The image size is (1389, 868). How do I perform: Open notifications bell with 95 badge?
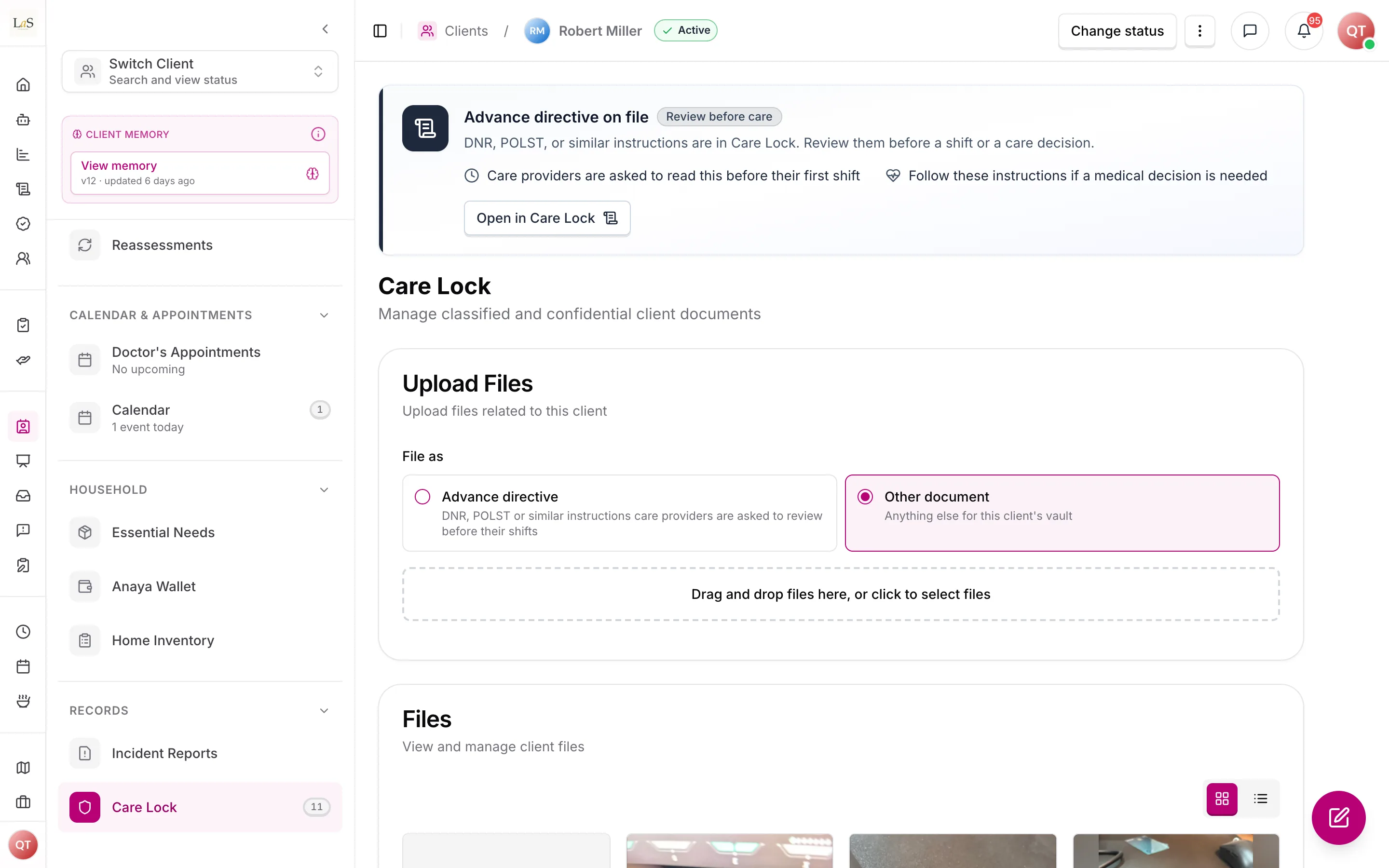click(x=1304, y=31)
